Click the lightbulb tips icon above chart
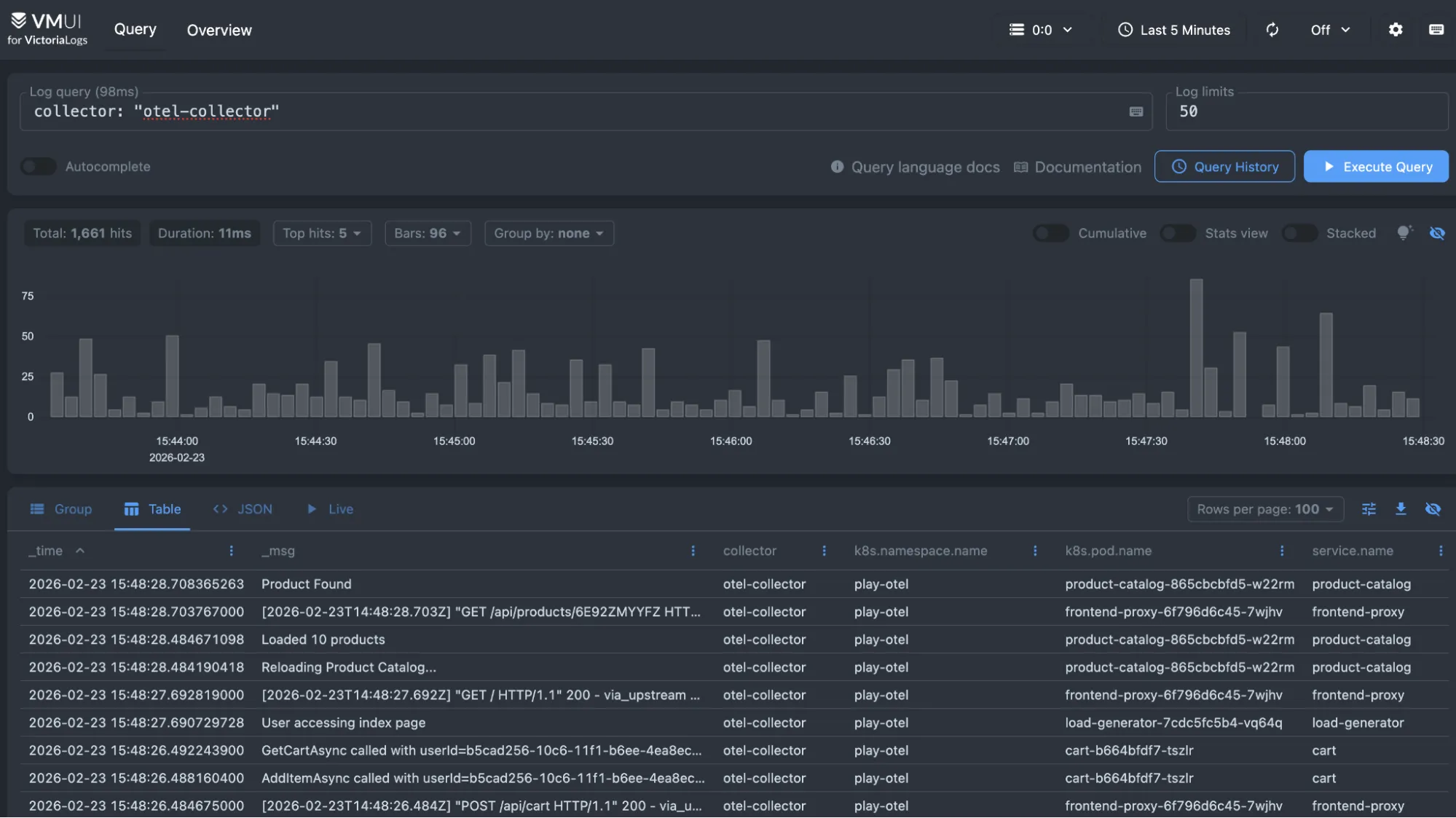 (x=1404, y=233)
